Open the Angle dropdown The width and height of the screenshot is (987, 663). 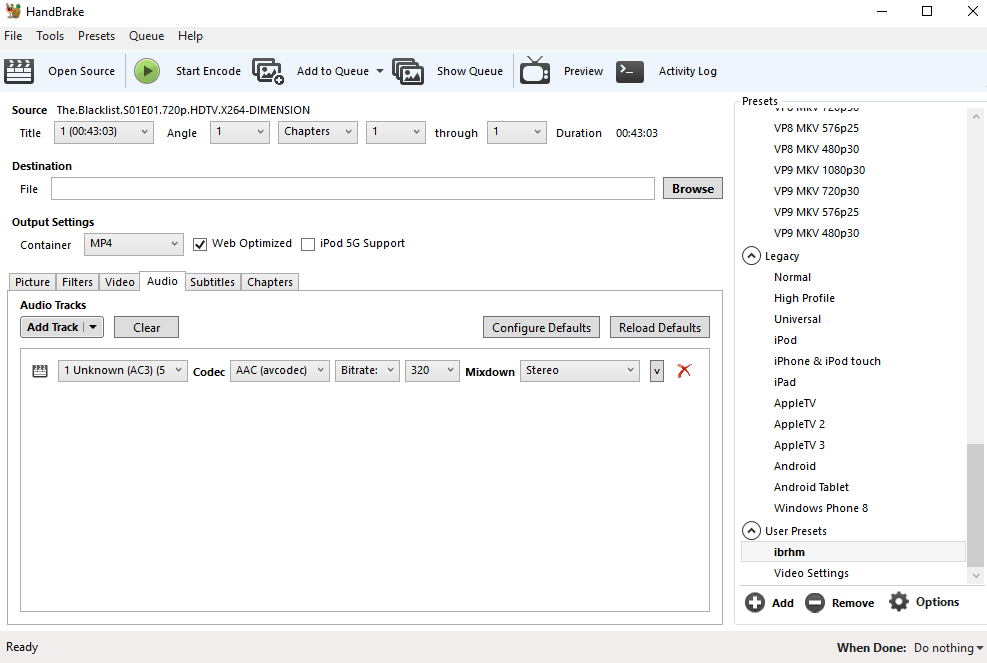[240, 132]
